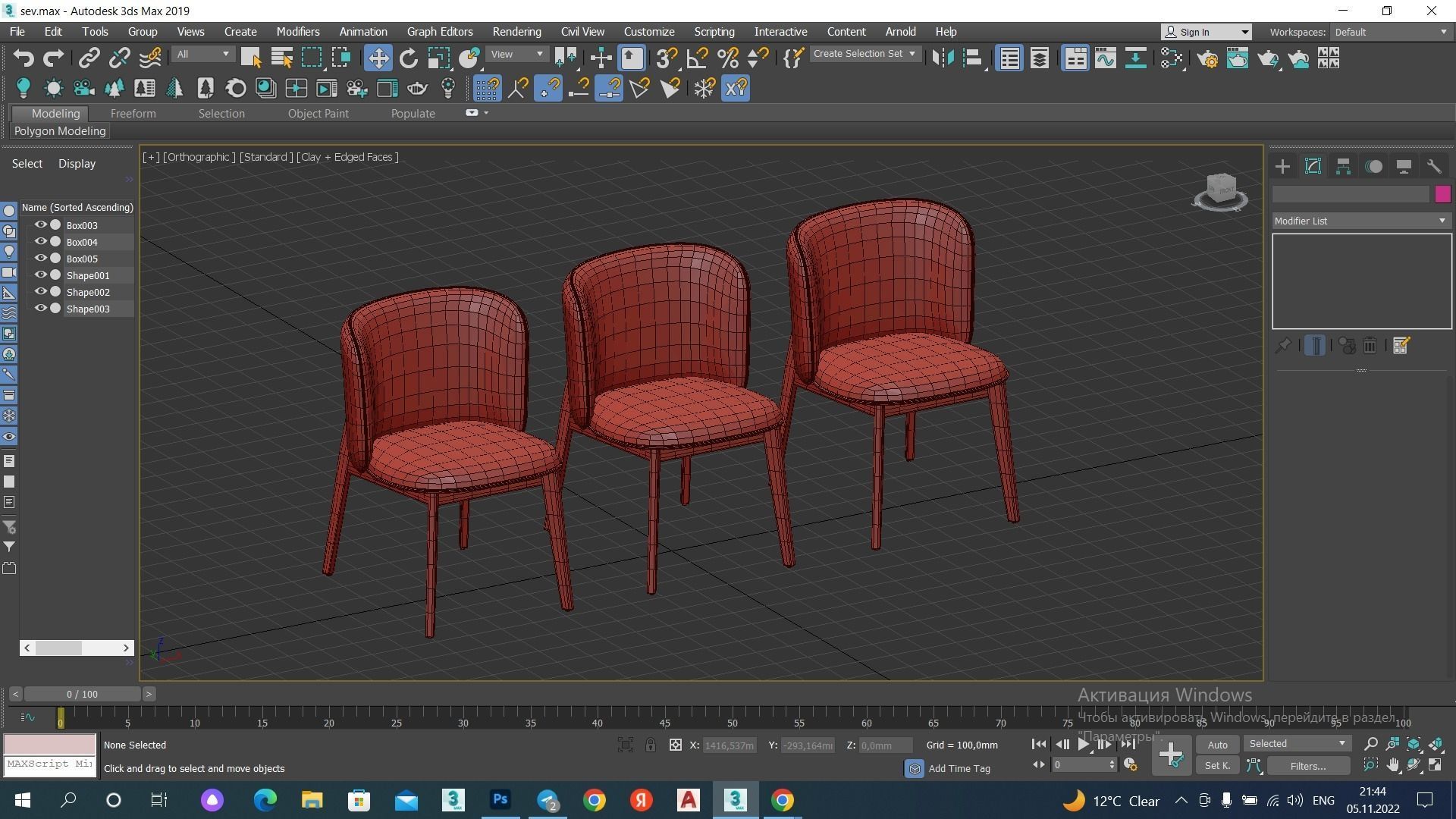Open Select by Name dialog icon
The image size is (1456, 819).
click(282, 58)
